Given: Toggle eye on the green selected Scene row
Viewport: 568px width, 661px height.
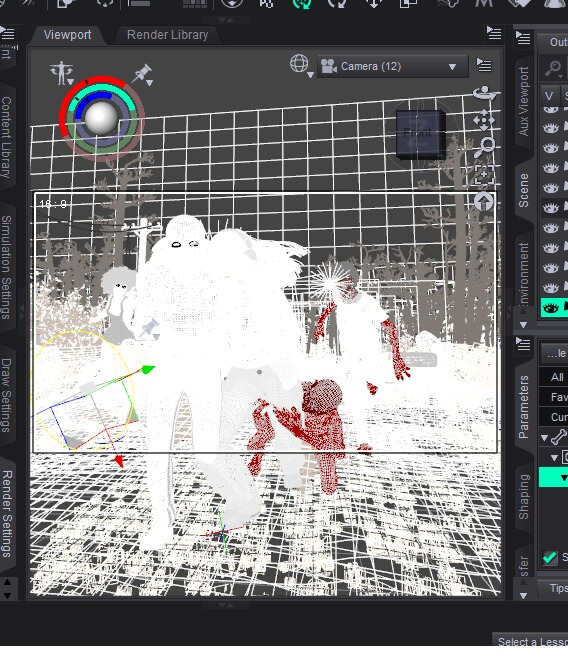Looking at the screenshot, I should pyautogui.click(x=551, y=308).
